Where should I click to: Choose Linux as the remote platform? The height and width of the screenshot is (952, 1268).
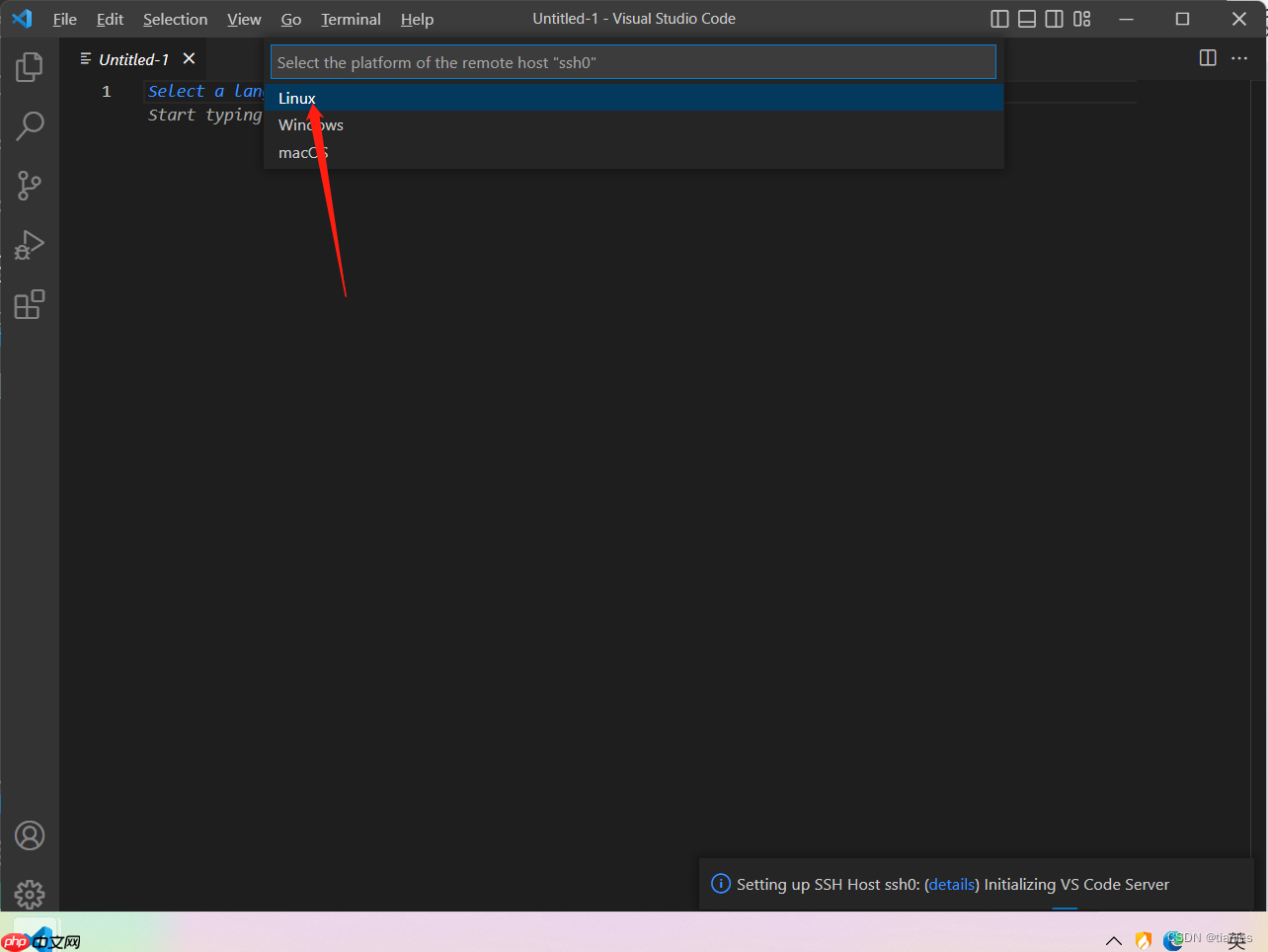click(634, 98)
